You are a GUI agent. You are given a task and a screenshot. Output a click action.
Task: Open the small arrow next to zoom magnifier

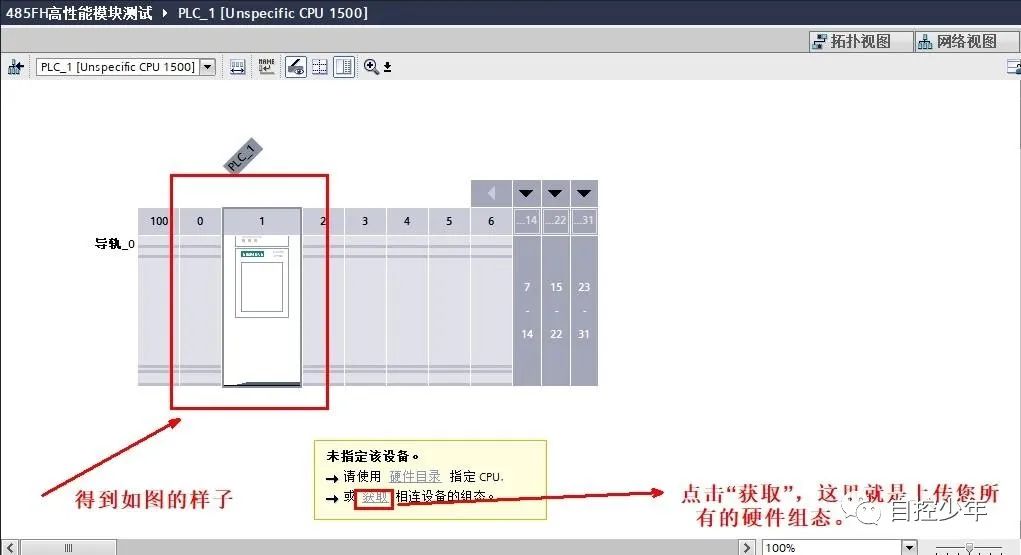pos(387,67)
